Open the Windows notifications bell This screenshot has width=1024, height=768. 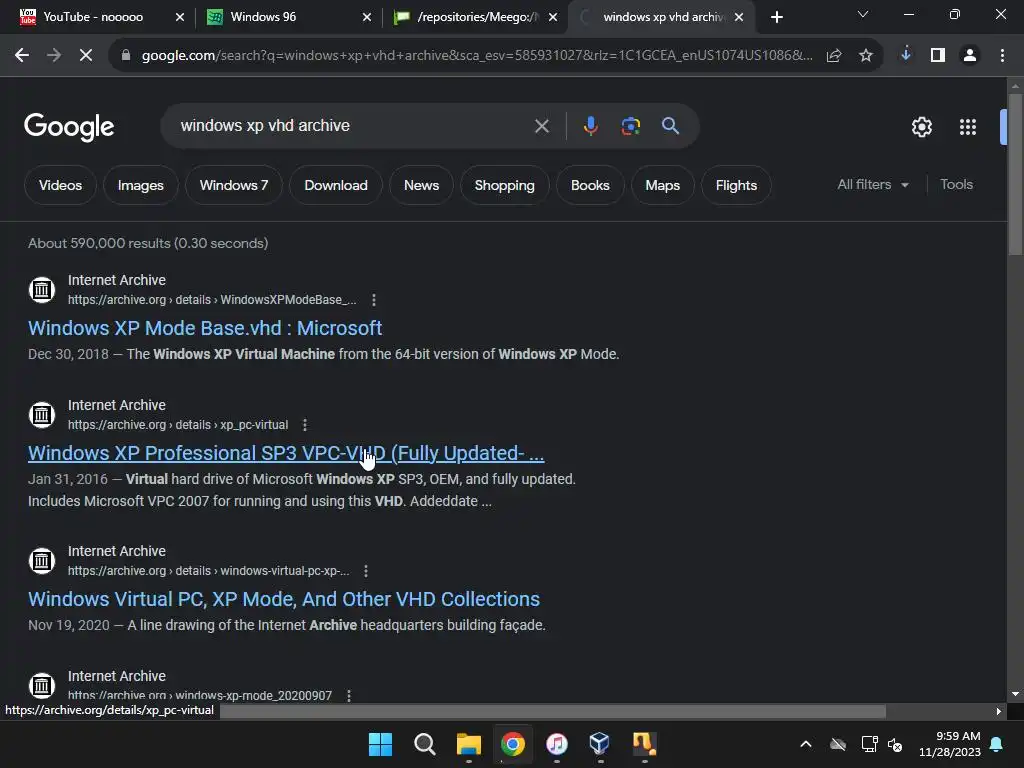[x=997, y=744]
